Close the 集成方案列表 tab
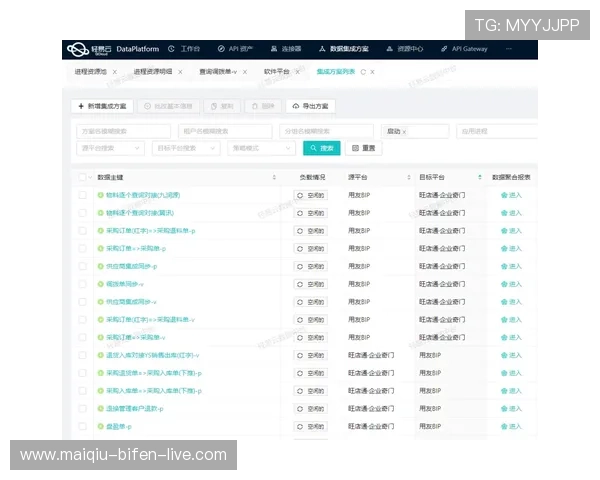600x480 pixels. pos(372,72)
